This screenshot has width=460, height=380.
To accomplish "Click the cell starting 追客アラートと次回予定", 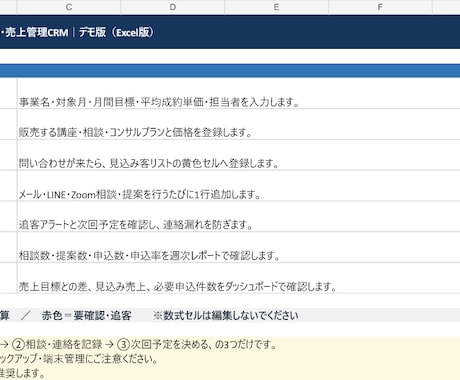I will click(x=239, y=217).
